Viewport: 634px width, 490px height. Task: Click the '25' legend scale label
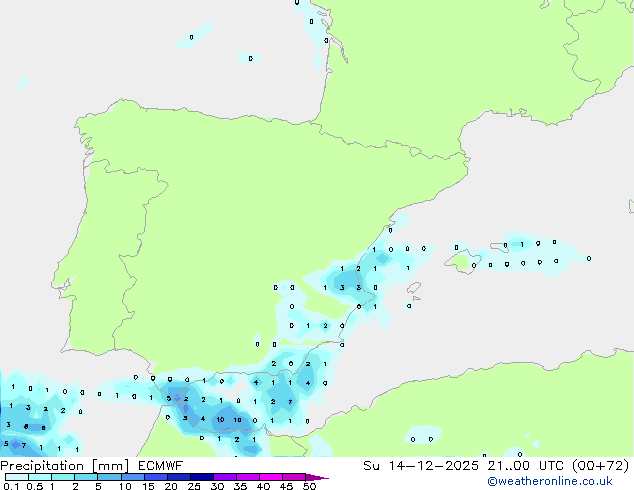pos(194,486)
